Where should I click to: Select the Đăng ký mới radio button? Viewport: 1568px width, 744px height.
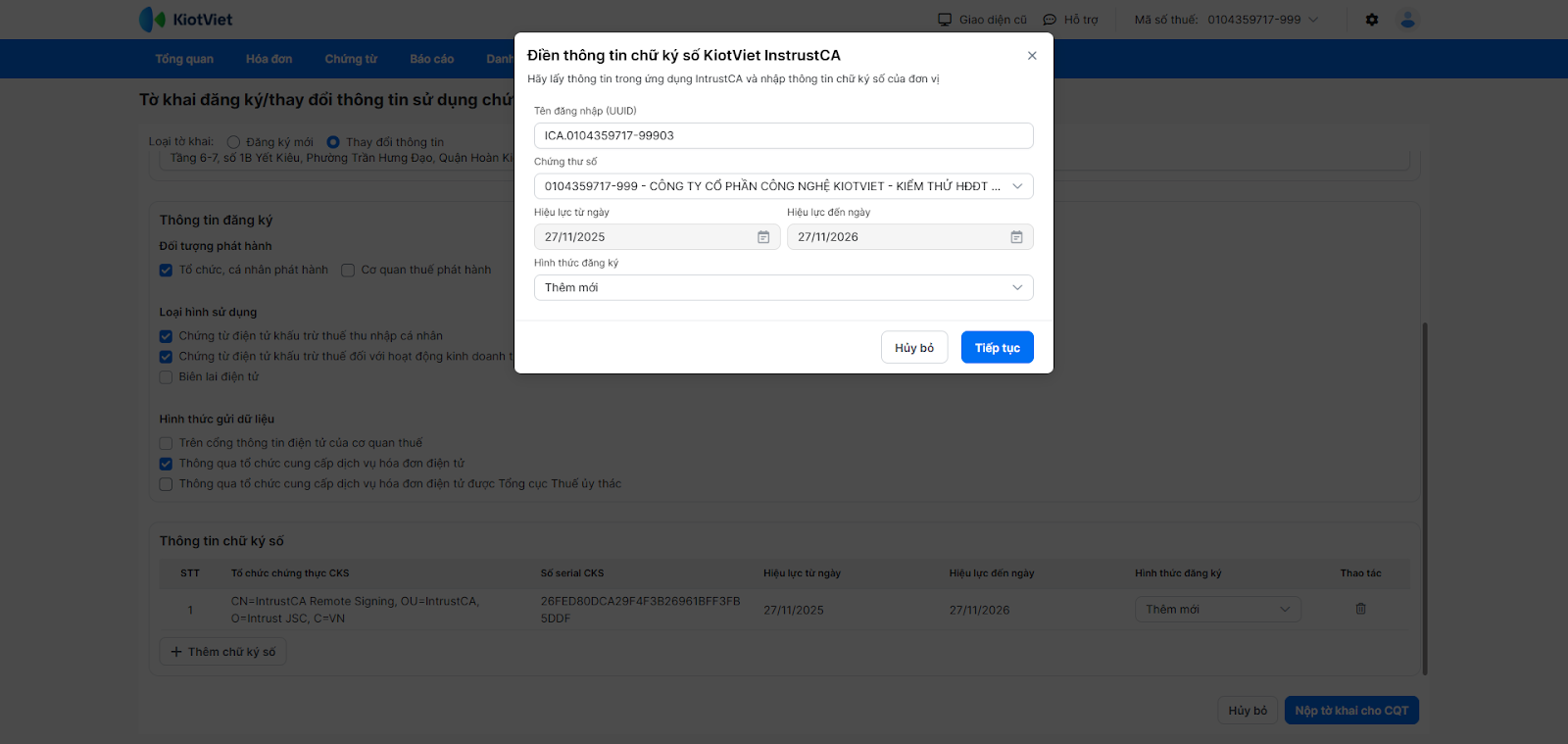(233, 142)
